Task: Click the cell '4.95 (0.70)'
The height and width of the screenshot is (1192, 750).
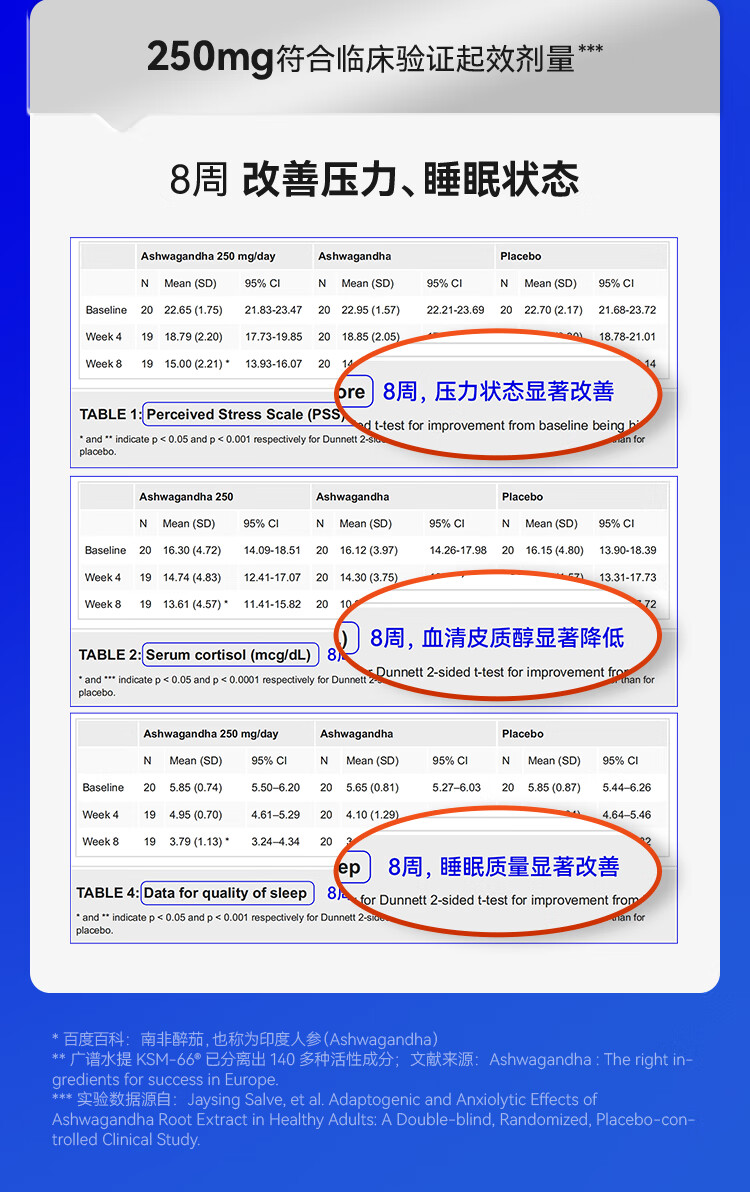Action: tap(196, 815)
